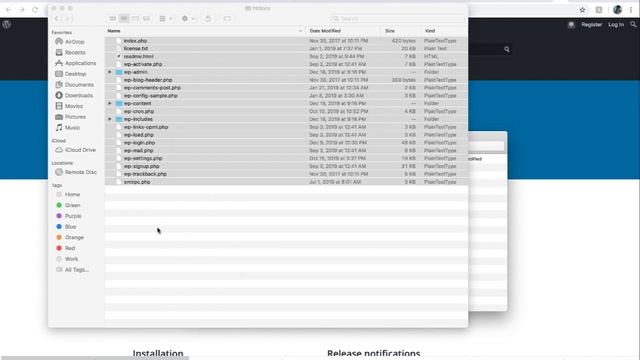Click Register link in browser page

[591, 25]
